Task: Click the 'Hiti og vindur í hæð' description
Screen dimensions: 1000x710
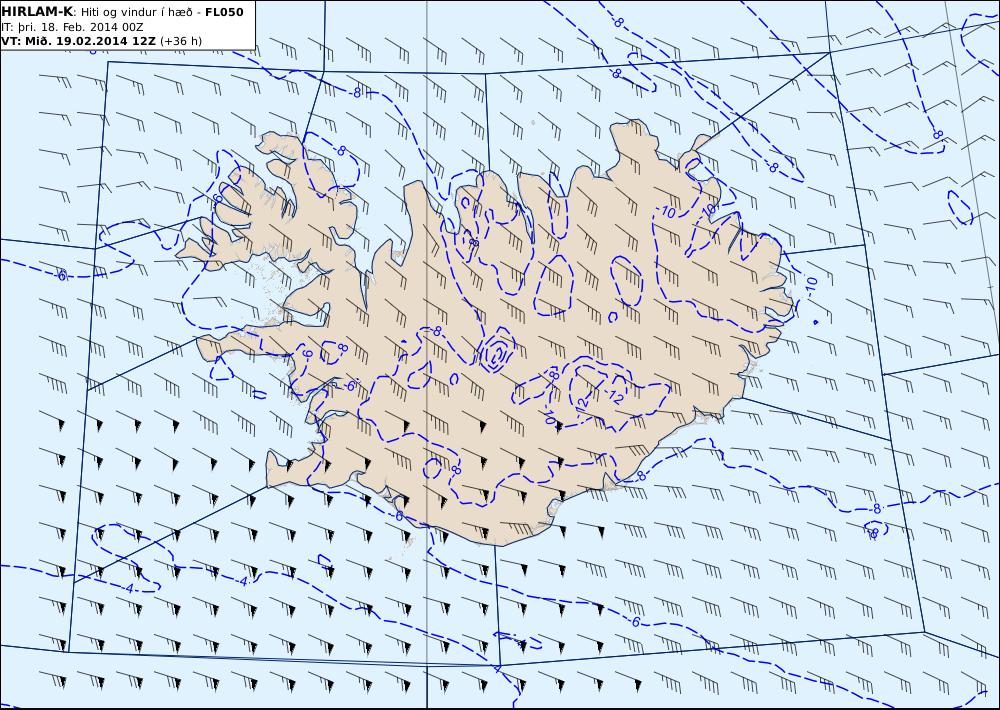Action: point(136,13)
